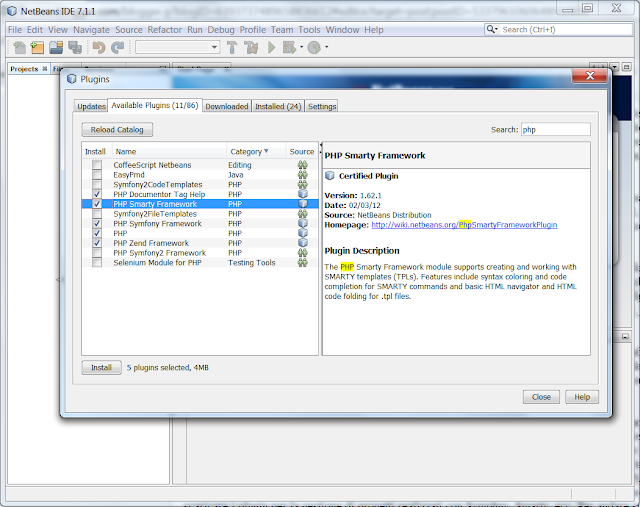Click PHP Symfony2 Framework source icon

(x=302, y=253)
